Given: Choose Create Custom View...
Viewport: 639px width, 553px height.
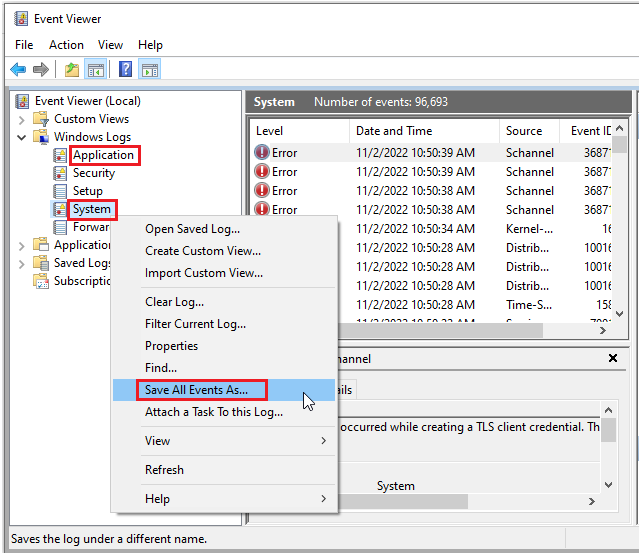Looking at the screenshot, I should [224, 251].
